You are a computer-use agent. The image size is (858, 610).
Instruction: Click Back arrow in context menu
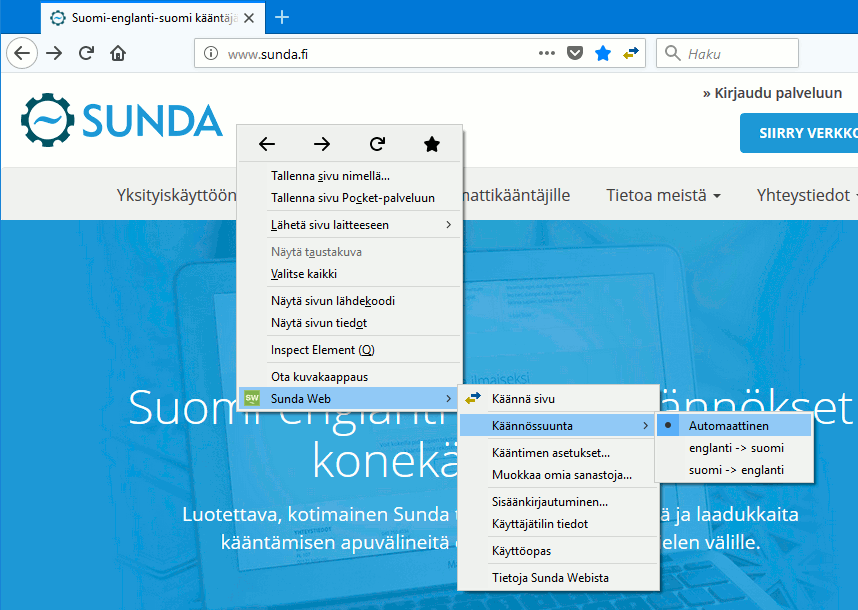pos(267,144)
